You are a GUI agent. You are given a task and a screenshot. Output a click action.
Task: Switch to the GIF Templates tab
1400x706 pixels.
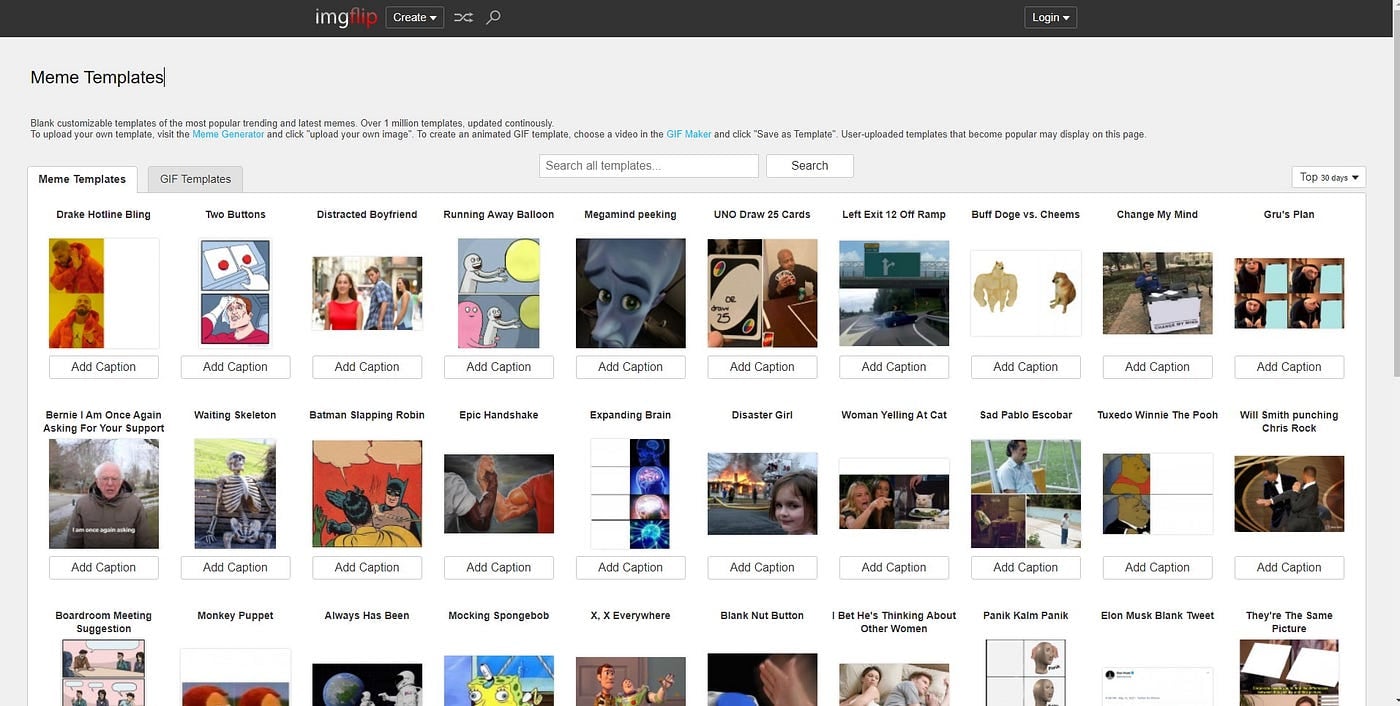pyautogui.click(x=195, y=179)
